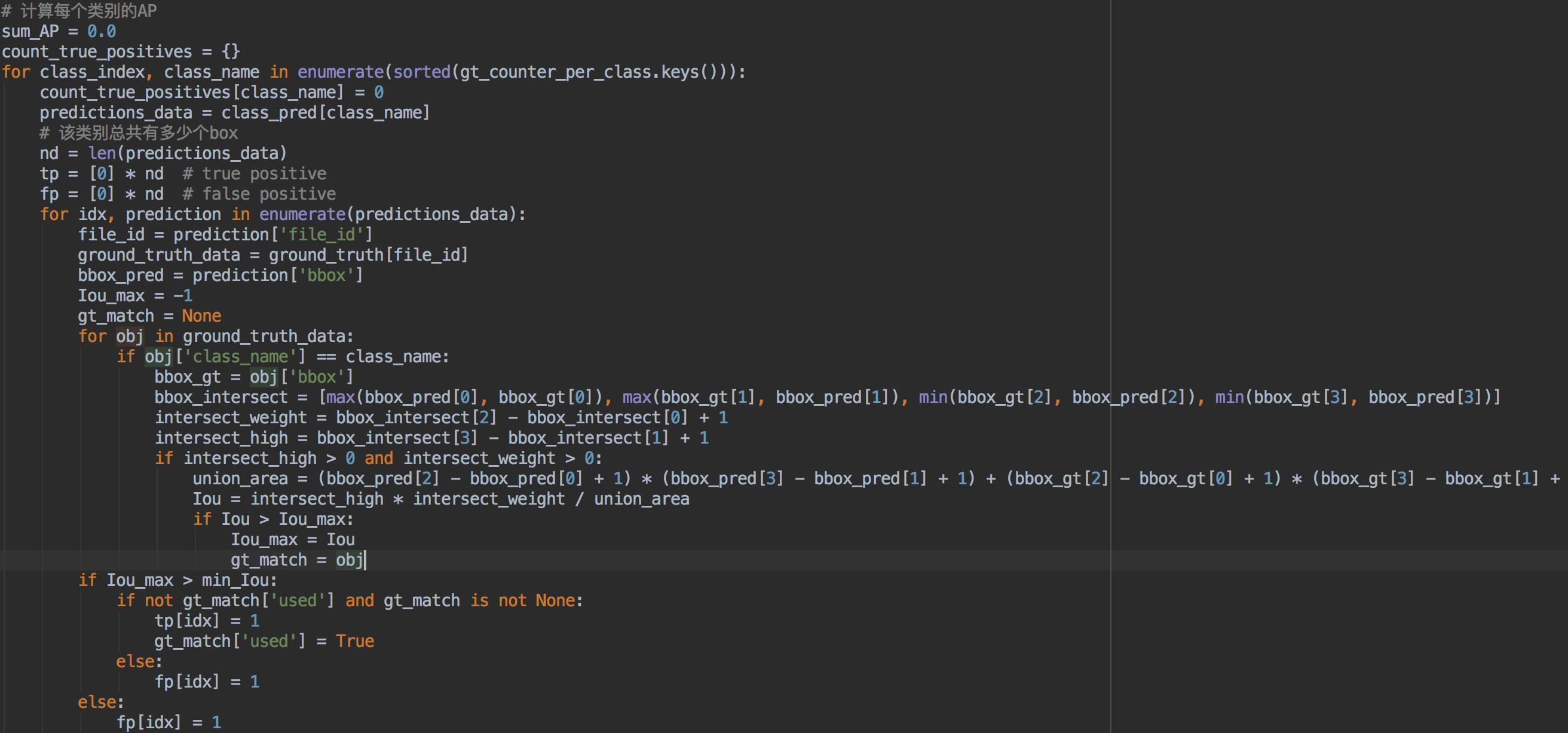
Task: Click 'gt_match['used'] = True' line
Action: (264, 641)
